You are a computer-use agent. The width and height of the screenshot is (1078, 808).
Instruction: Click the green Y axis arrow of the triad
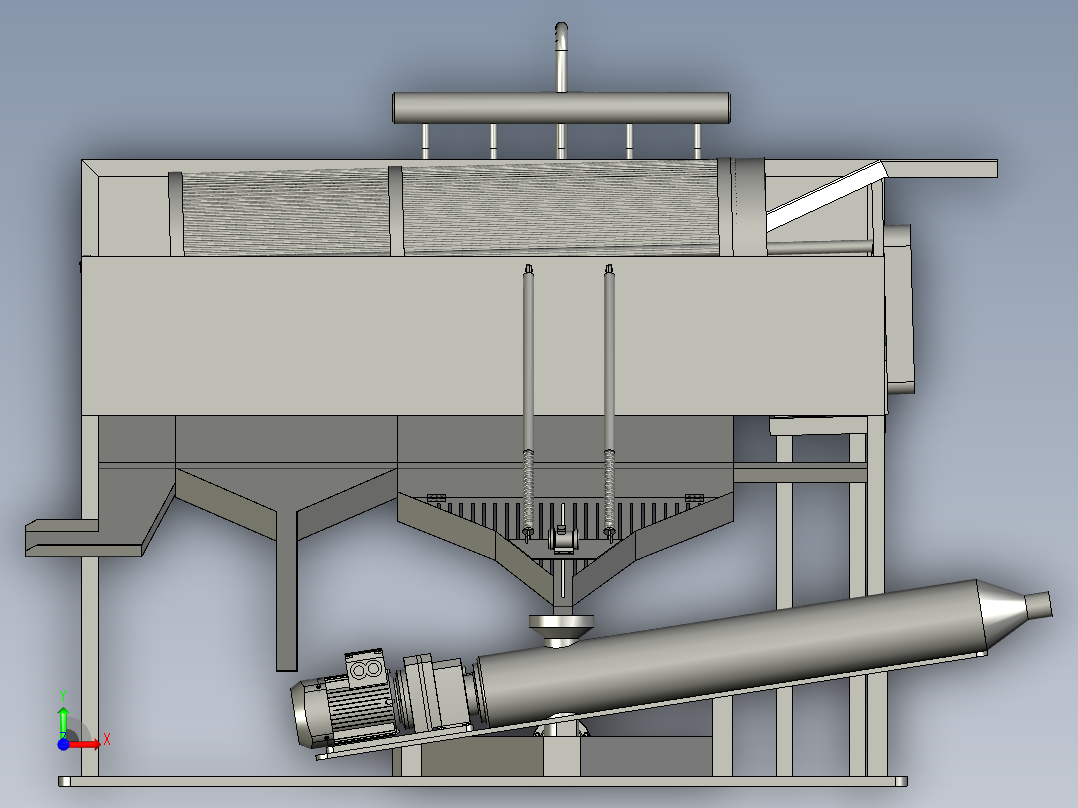pyautogui.click(x=63, y=721)
